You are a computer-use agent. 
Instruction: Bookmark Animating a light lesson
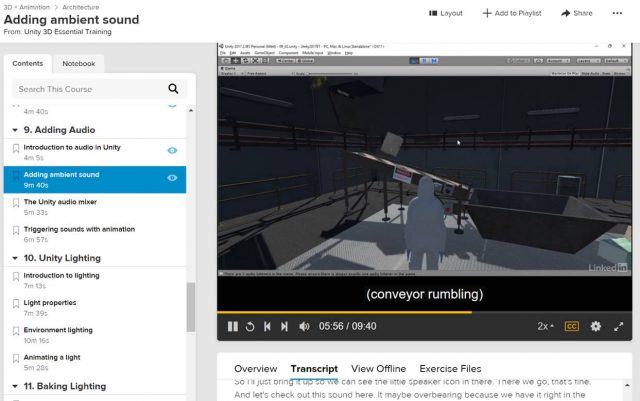16,358
